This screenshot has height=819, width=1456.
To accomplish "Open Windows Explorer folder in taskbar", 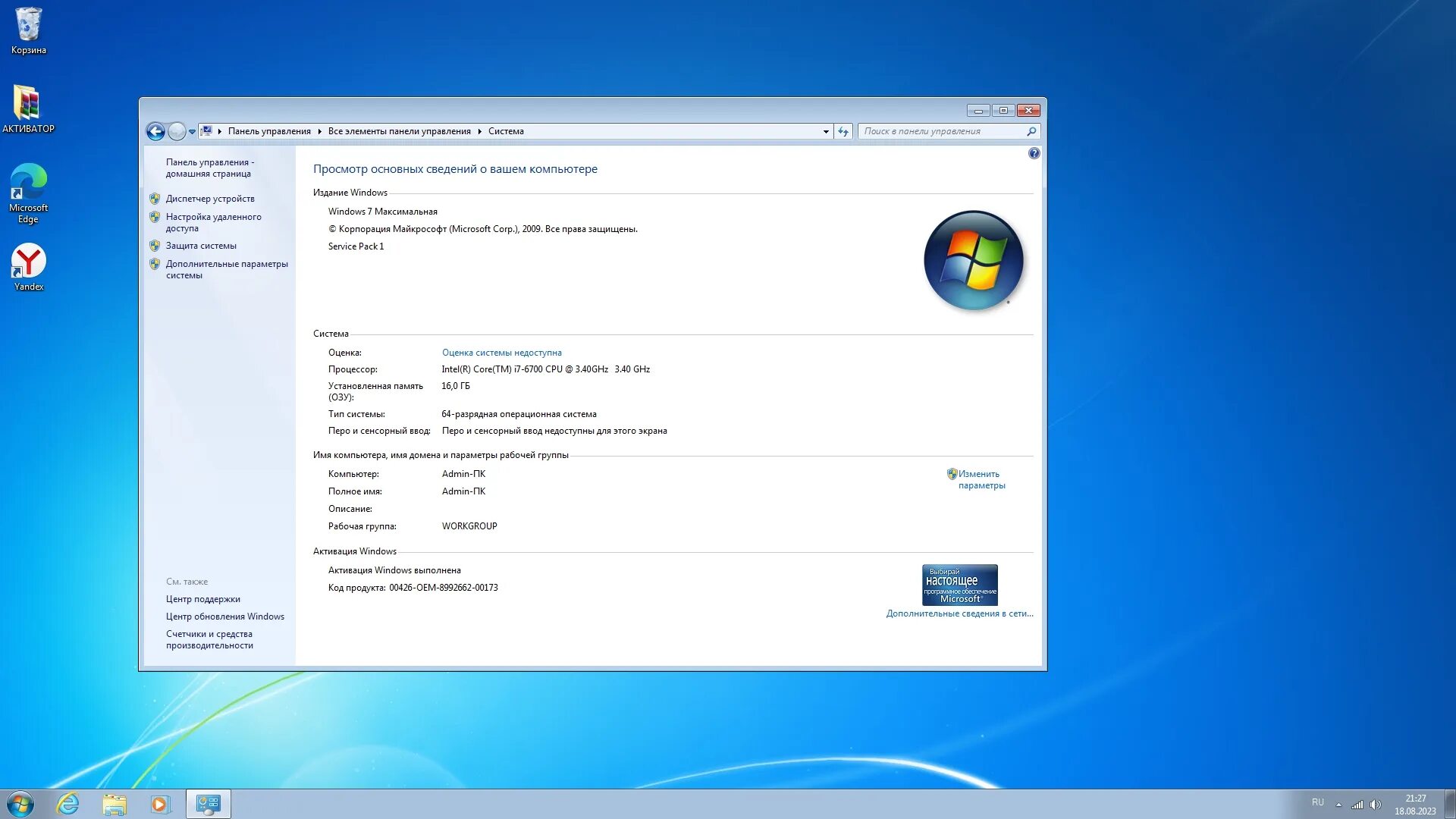I will tap(115, 804).
